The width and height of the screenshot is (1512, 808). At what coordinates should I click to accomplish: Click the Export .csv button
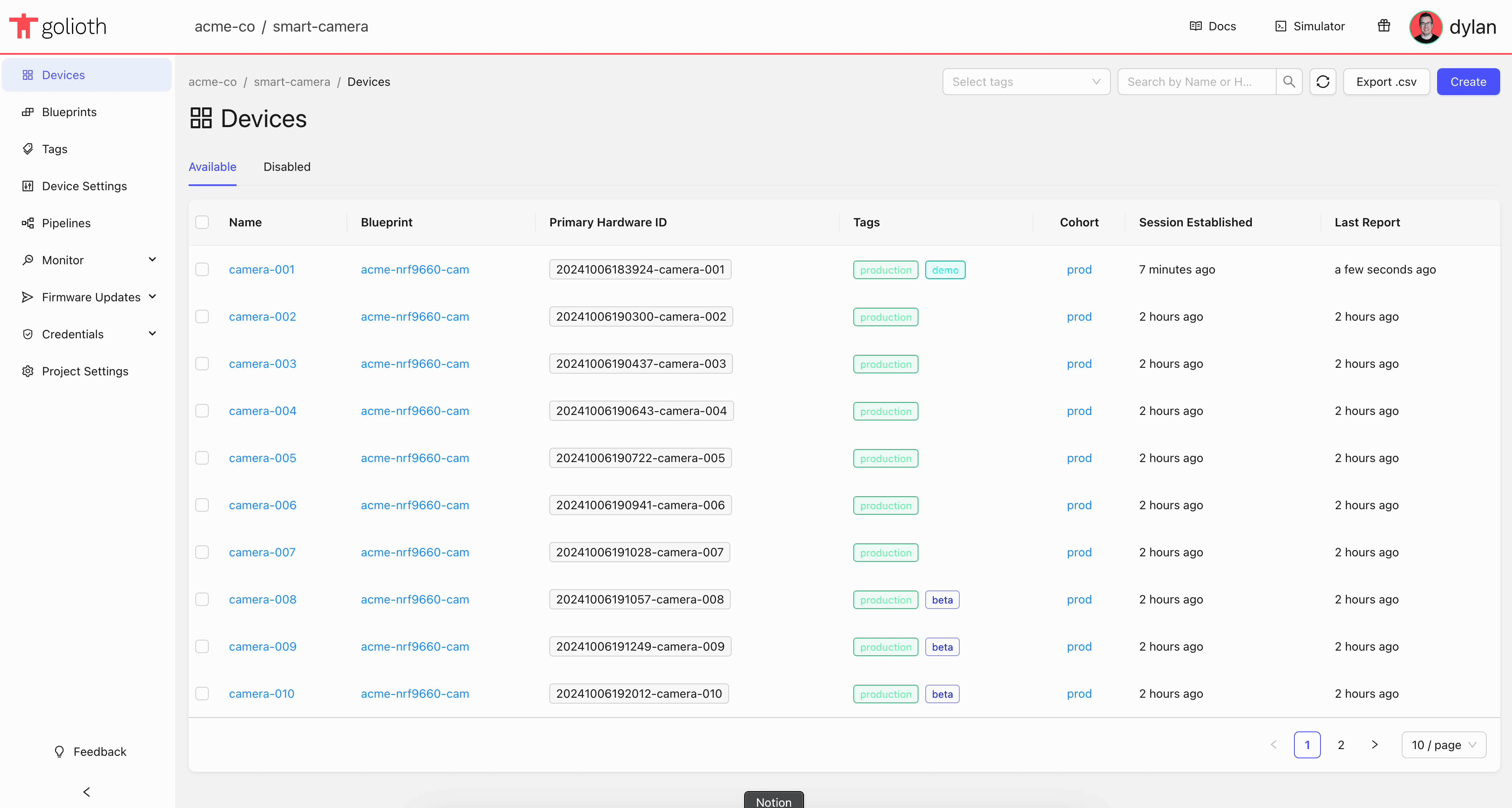coord(1388,81)
